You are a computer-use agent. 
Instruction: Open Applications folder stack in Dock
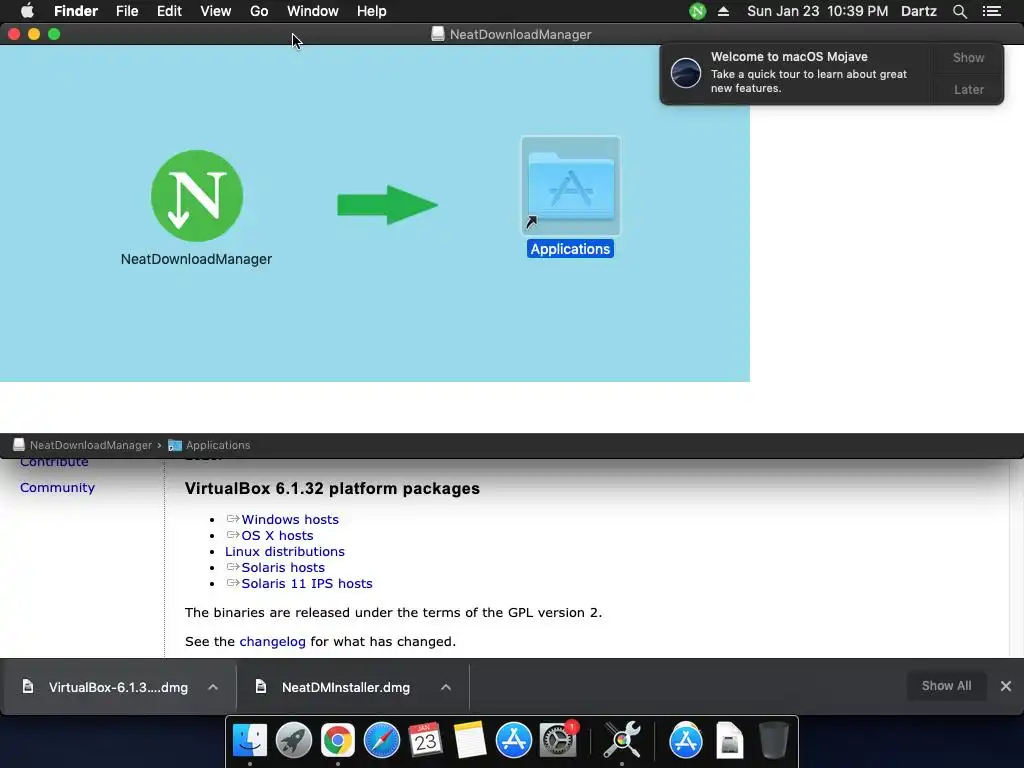(x=686, y=740)
